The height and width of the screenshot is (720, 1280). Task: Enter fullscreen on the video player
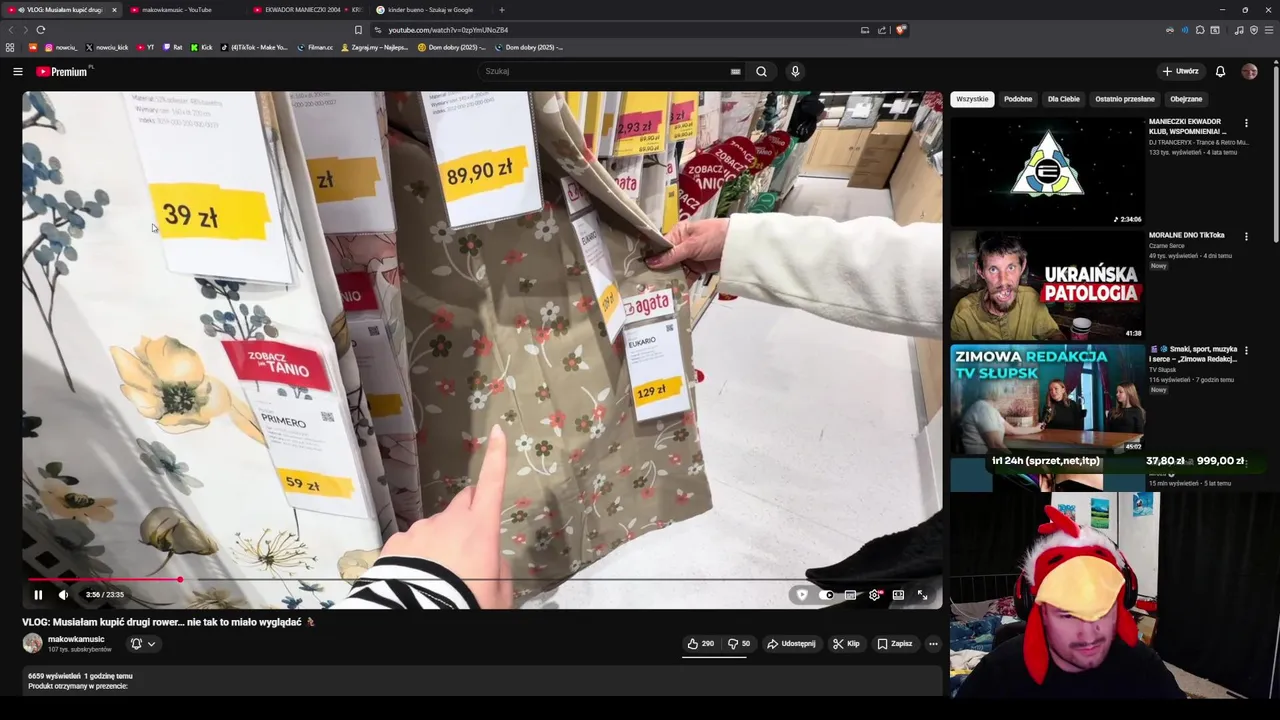point(922,595)
